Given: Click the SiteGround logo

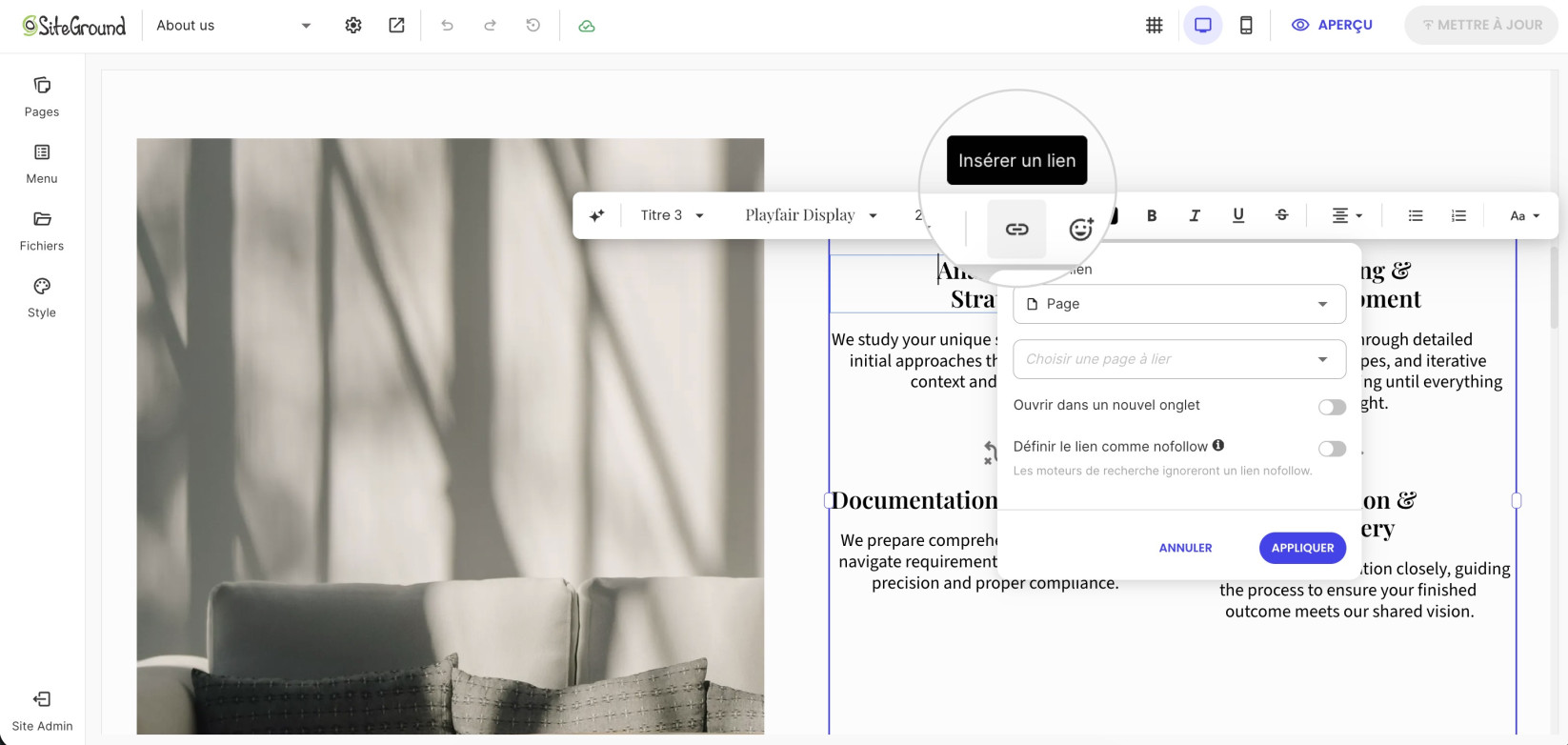Looking at the screenshot, I should tap(74, 26).
